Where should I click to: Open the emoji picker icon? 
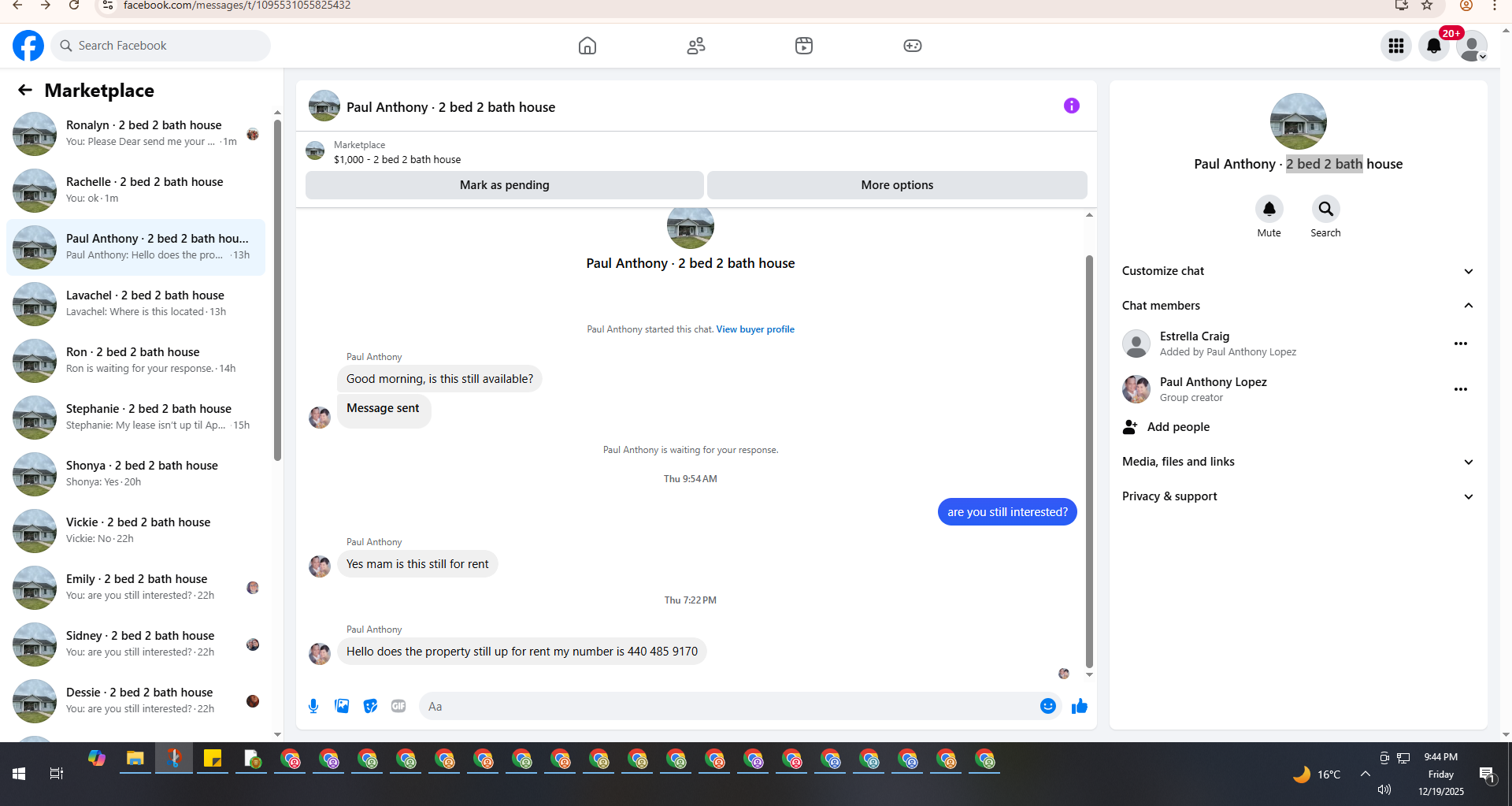[x=1047, y=706]
